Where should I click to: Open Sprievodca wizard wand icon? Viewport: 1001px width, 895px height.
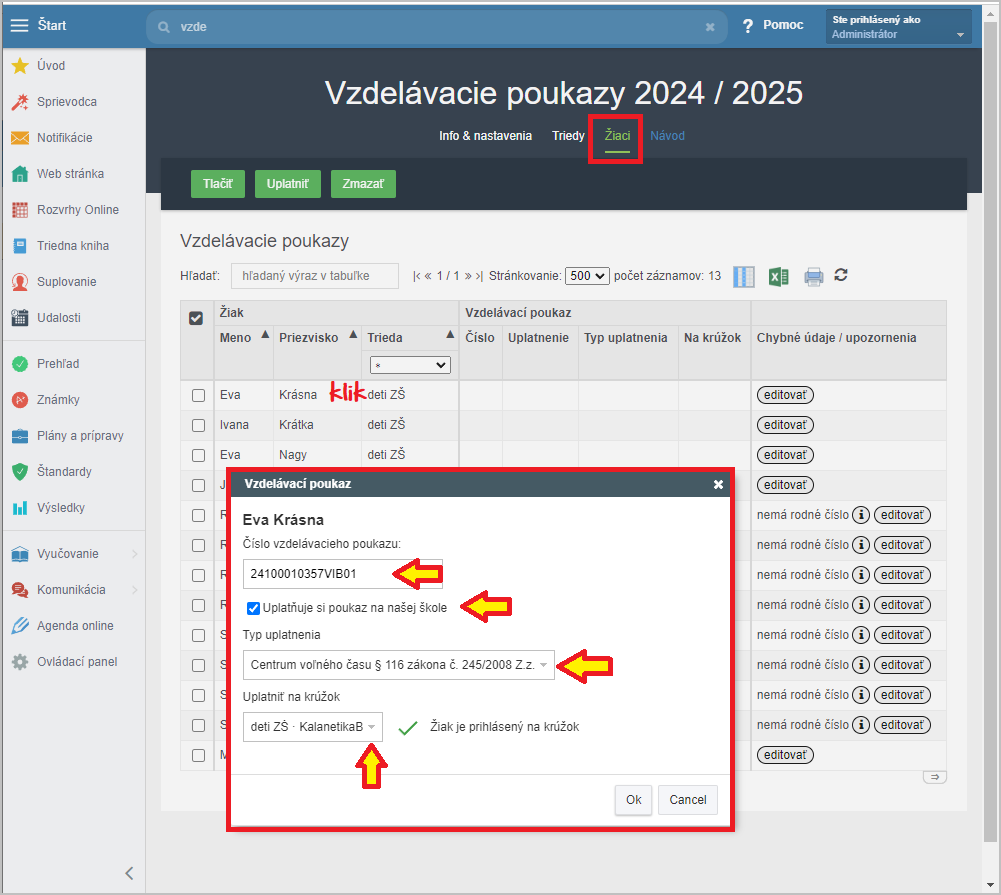click(x=20, y=102)
